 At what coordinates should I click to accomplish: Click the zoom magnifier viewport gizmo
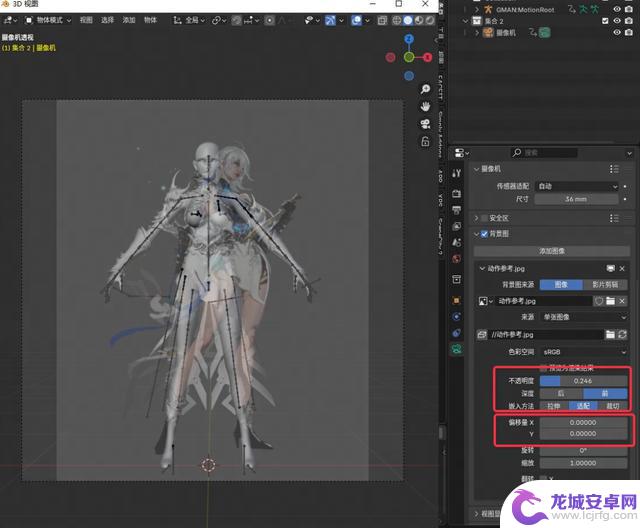coord(425,89)
